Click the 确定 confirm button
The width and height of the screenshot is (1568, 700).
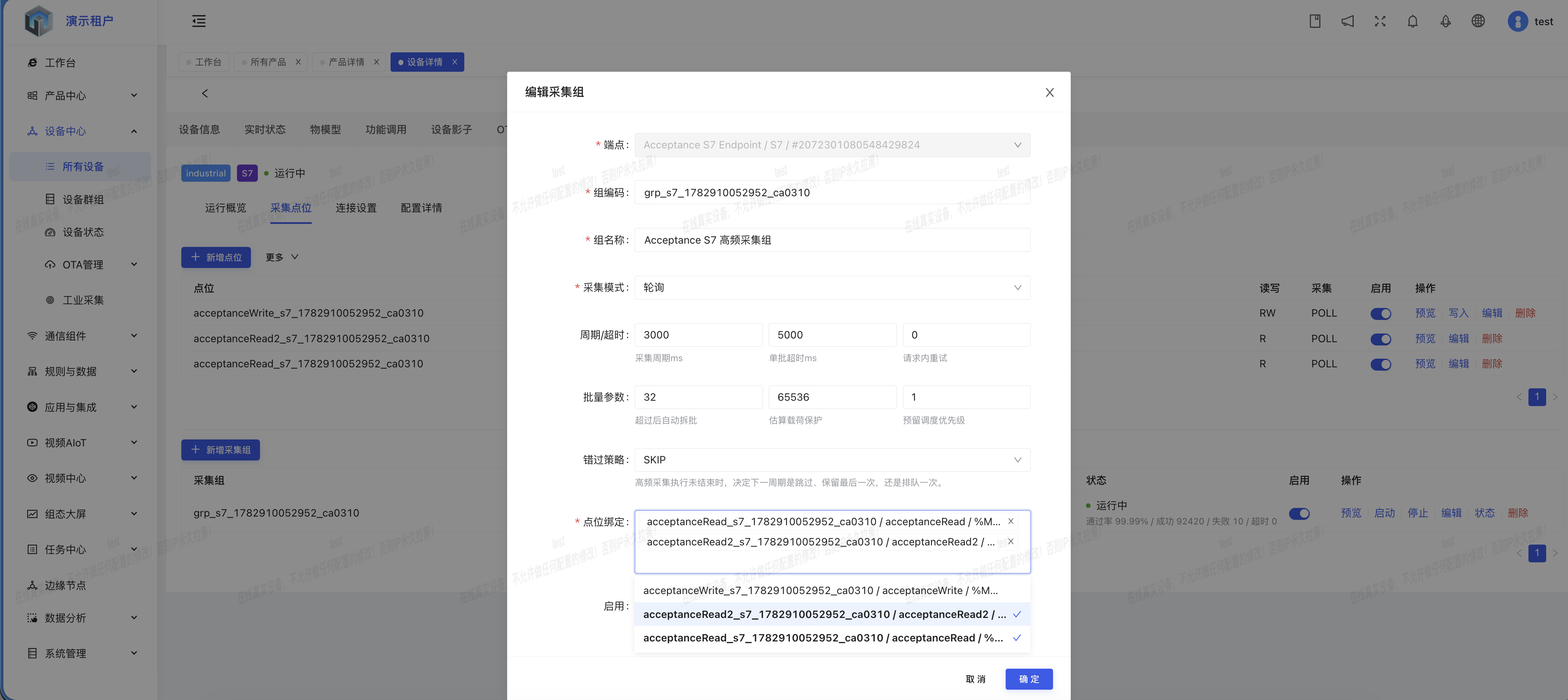(x=1029, y=679)
